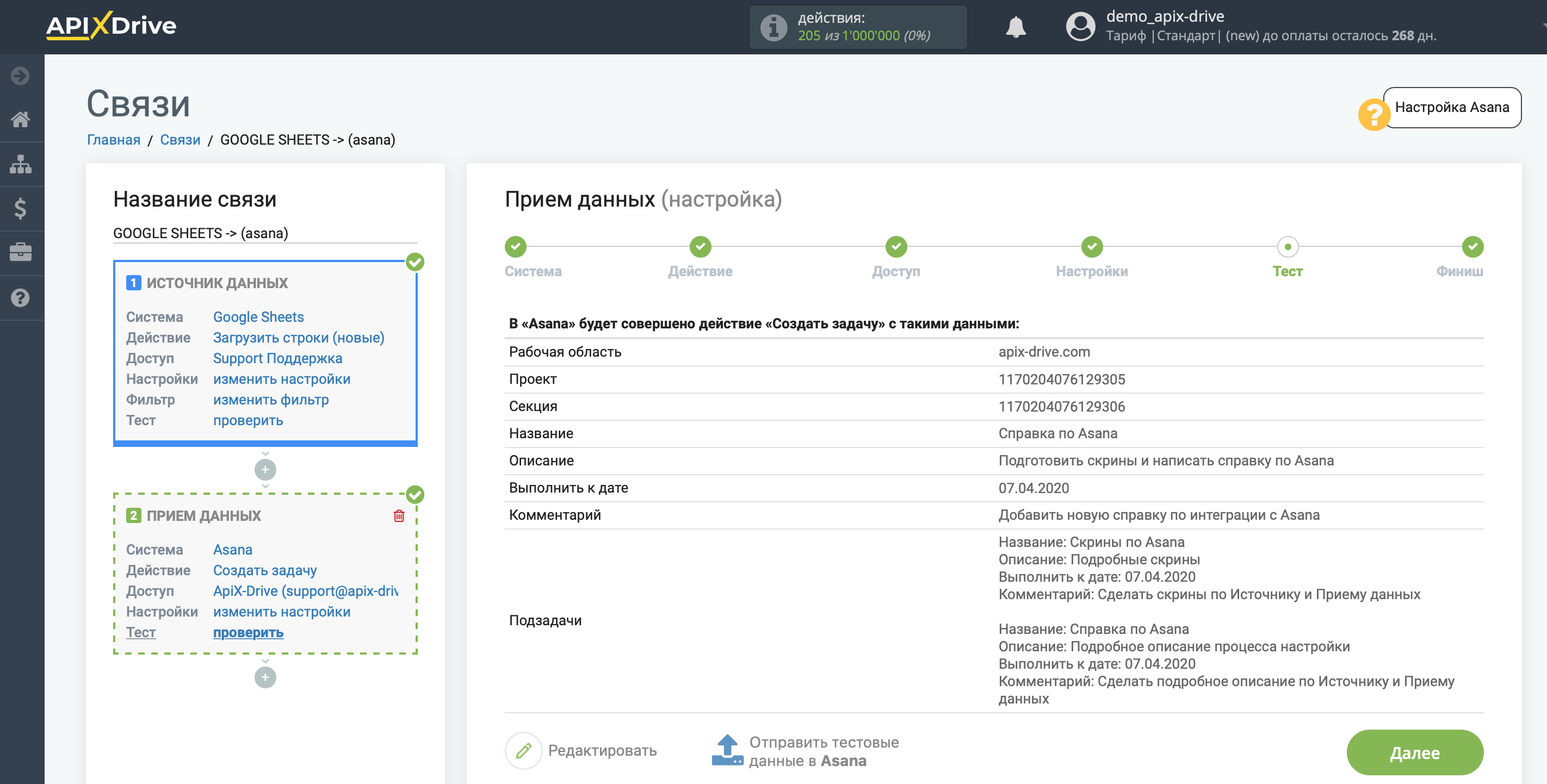Click изменить настройки in data receiver
Image resolution: width=1547 pixels, height=784 pixels.
[x=282, y=612]
